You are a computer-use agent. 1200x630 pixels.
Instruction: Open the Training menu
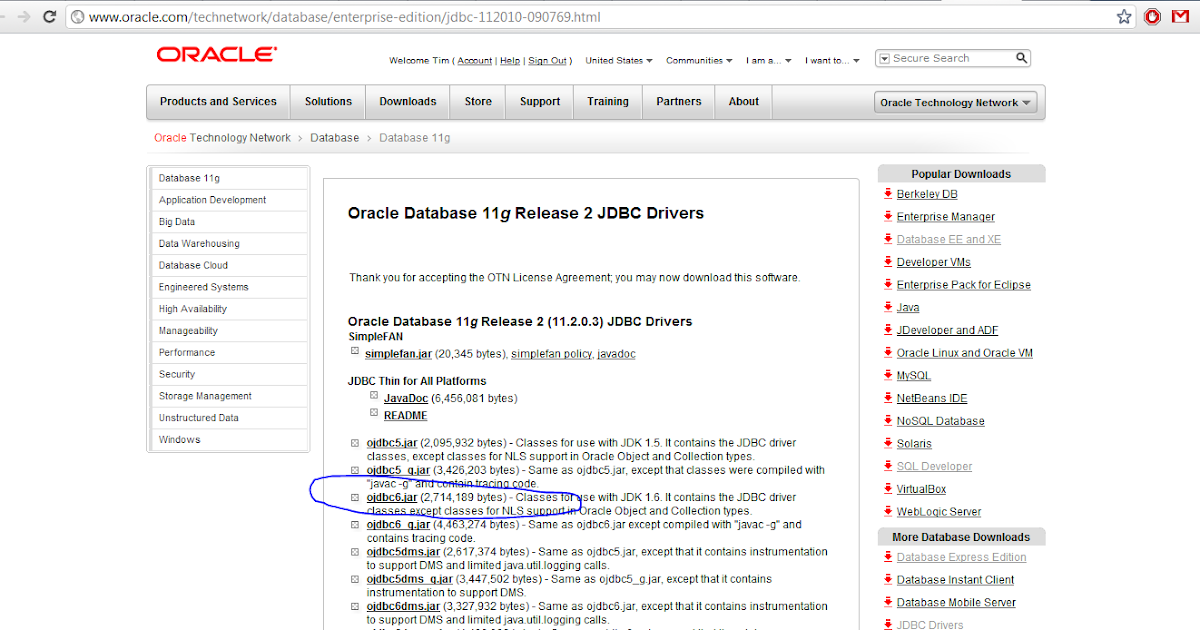point(608,101)
